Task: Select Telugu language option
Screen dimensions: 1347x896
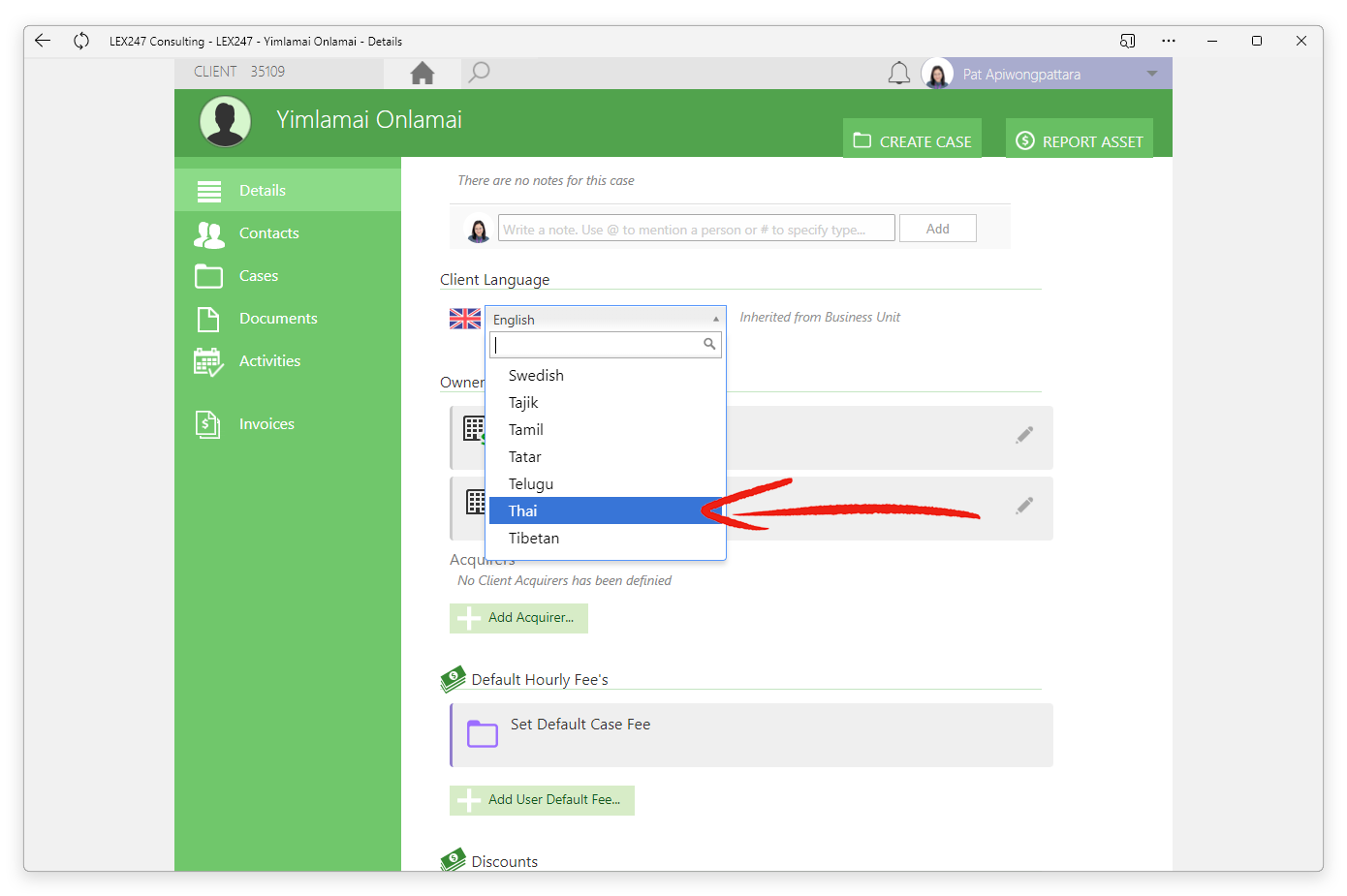Action: (607, 483)
